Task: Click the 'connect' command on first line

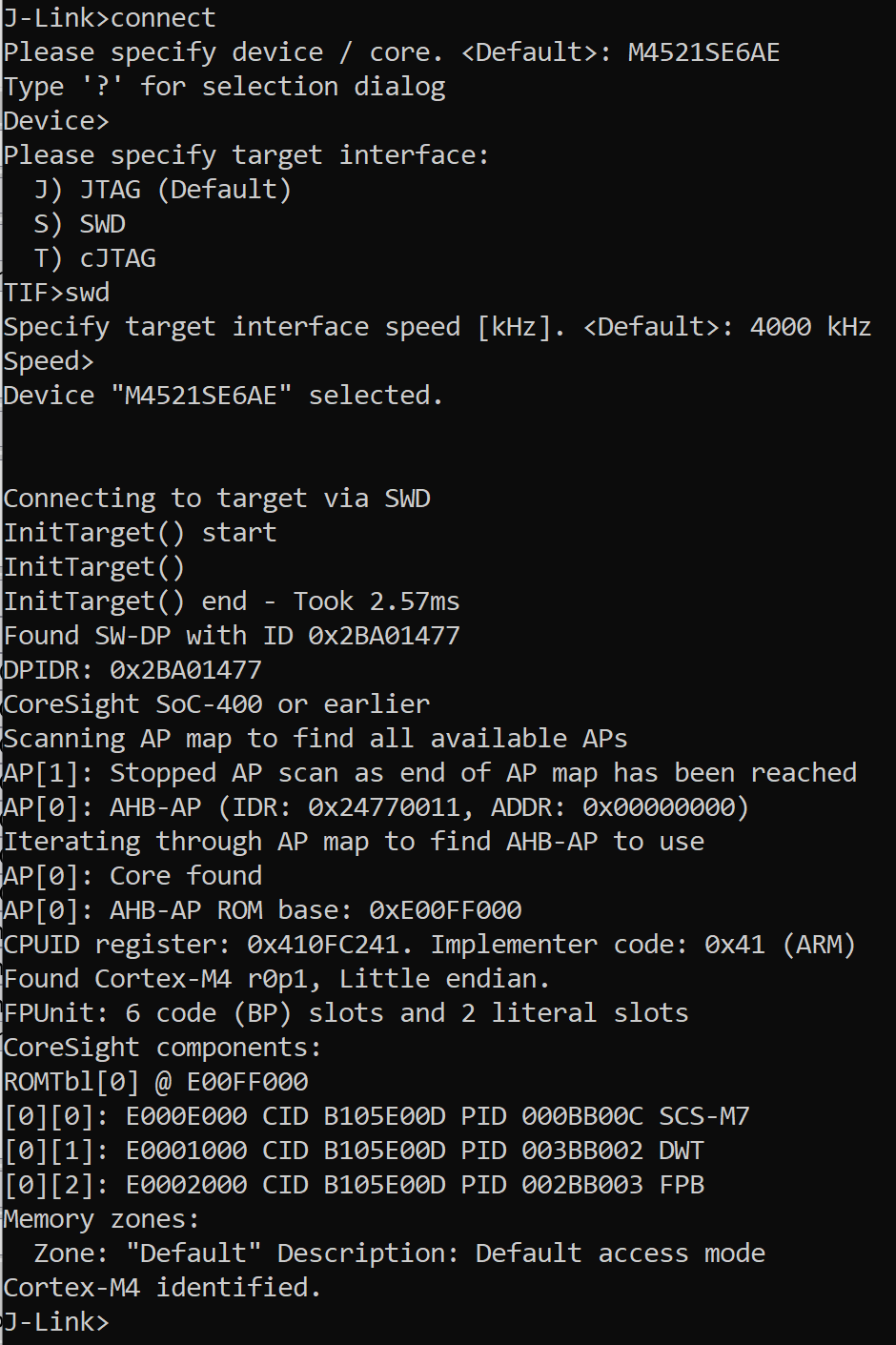Action: coord(163,18)
